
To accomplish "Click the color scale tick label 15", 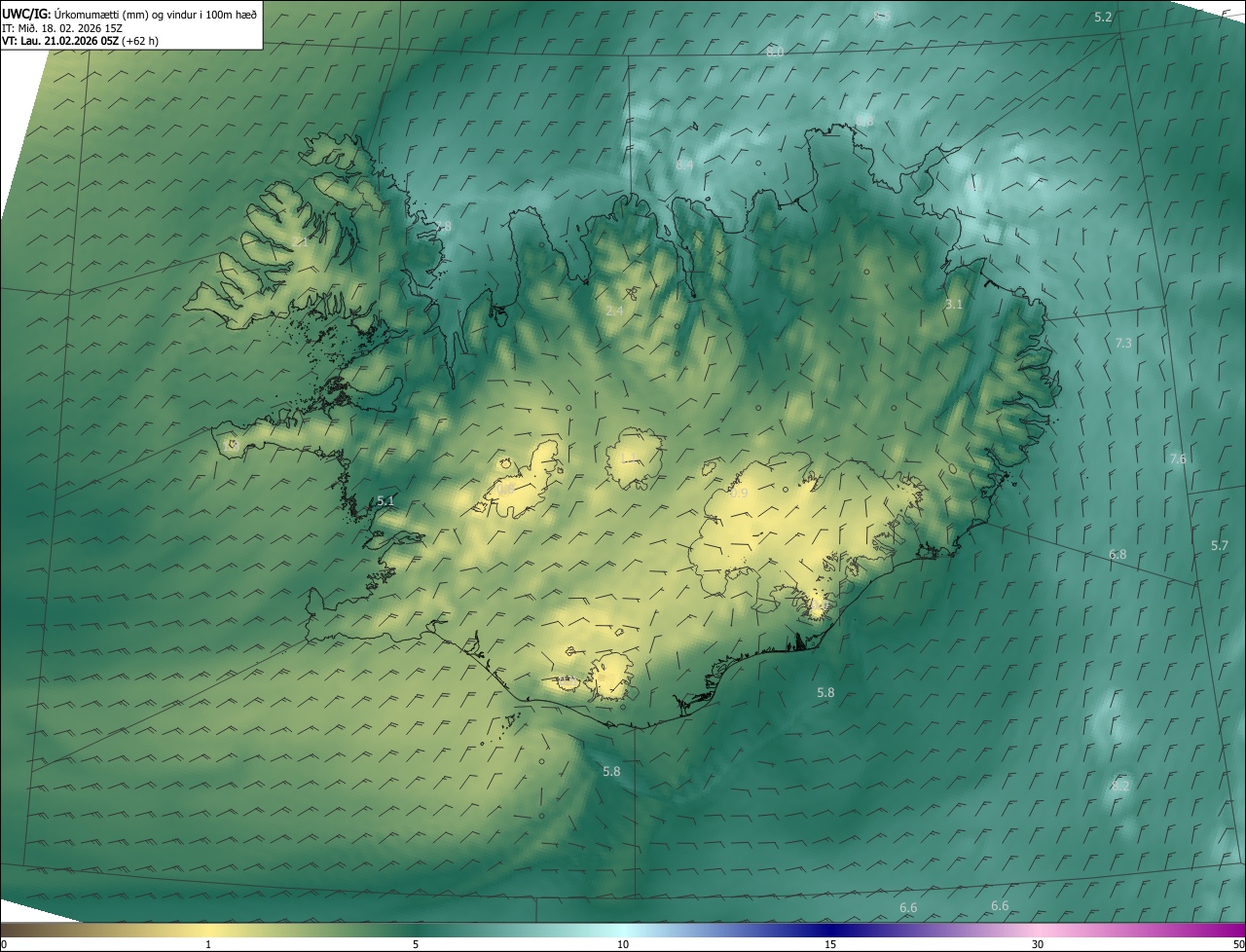I will 830,944.
